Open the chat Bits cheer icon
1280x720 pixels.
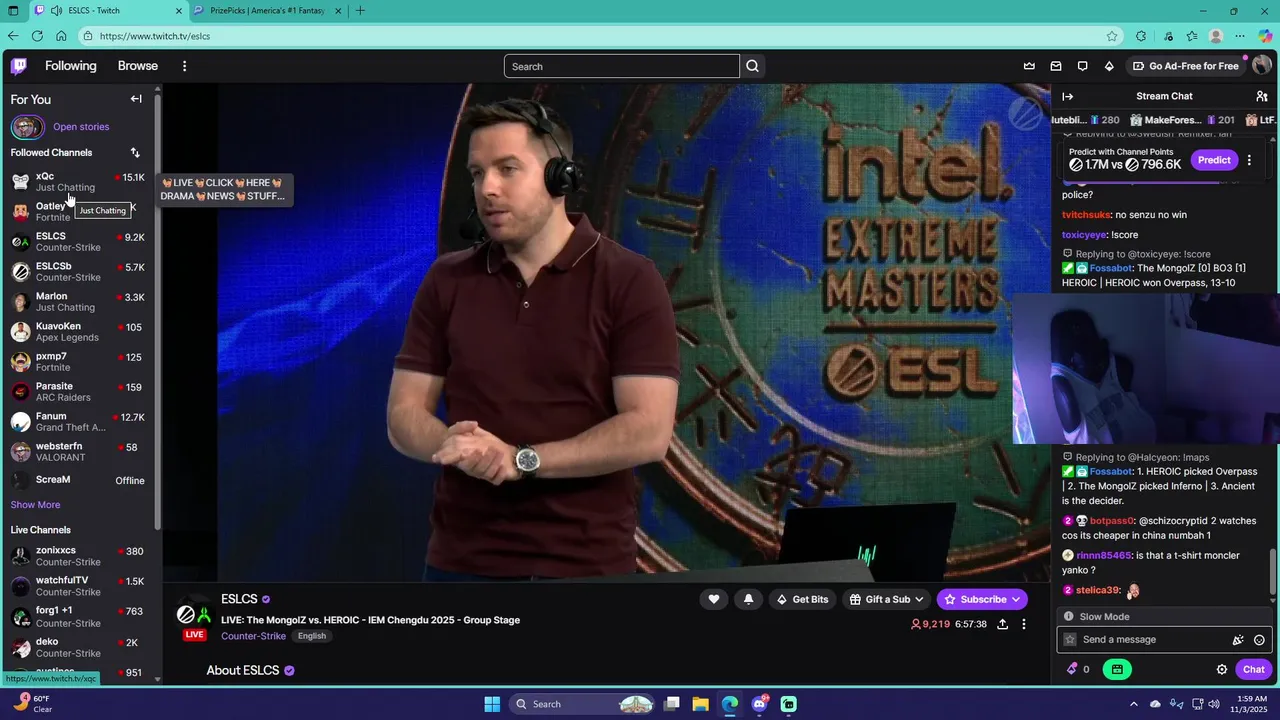[x=1238, y=640]
